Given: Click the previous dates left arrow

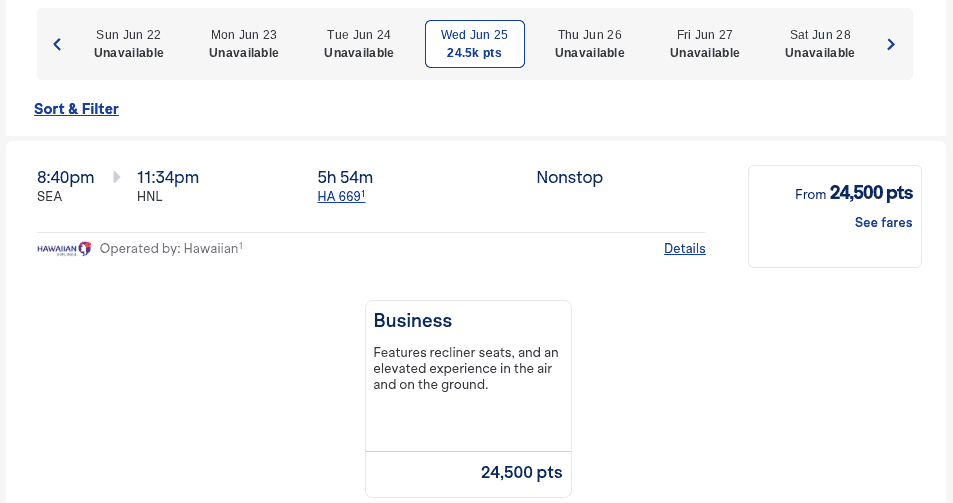Looking at the screenshot, I should pyautogui.click(x=57, y=44).
